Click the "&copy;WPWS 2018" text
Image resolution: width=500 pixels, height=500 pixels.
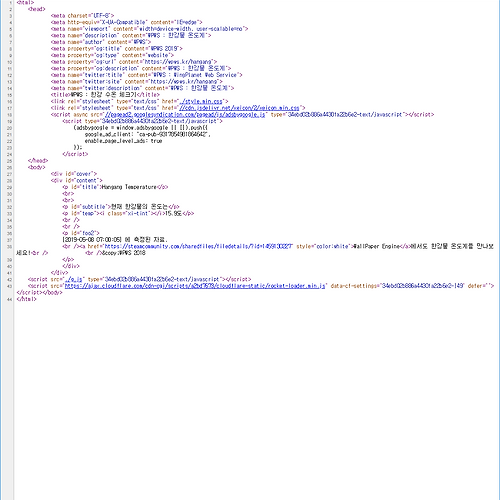coord(124,253)
